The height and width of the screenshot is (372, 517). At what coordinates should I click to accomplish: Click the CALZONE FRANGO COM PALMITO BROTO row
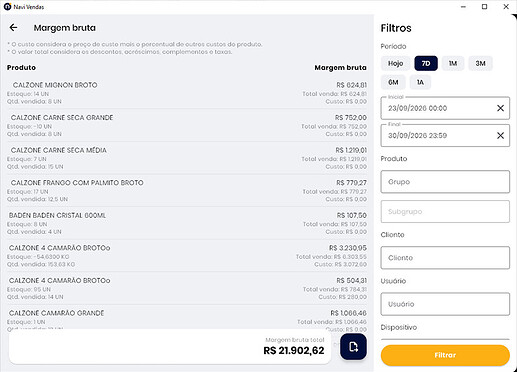[187, 191]
